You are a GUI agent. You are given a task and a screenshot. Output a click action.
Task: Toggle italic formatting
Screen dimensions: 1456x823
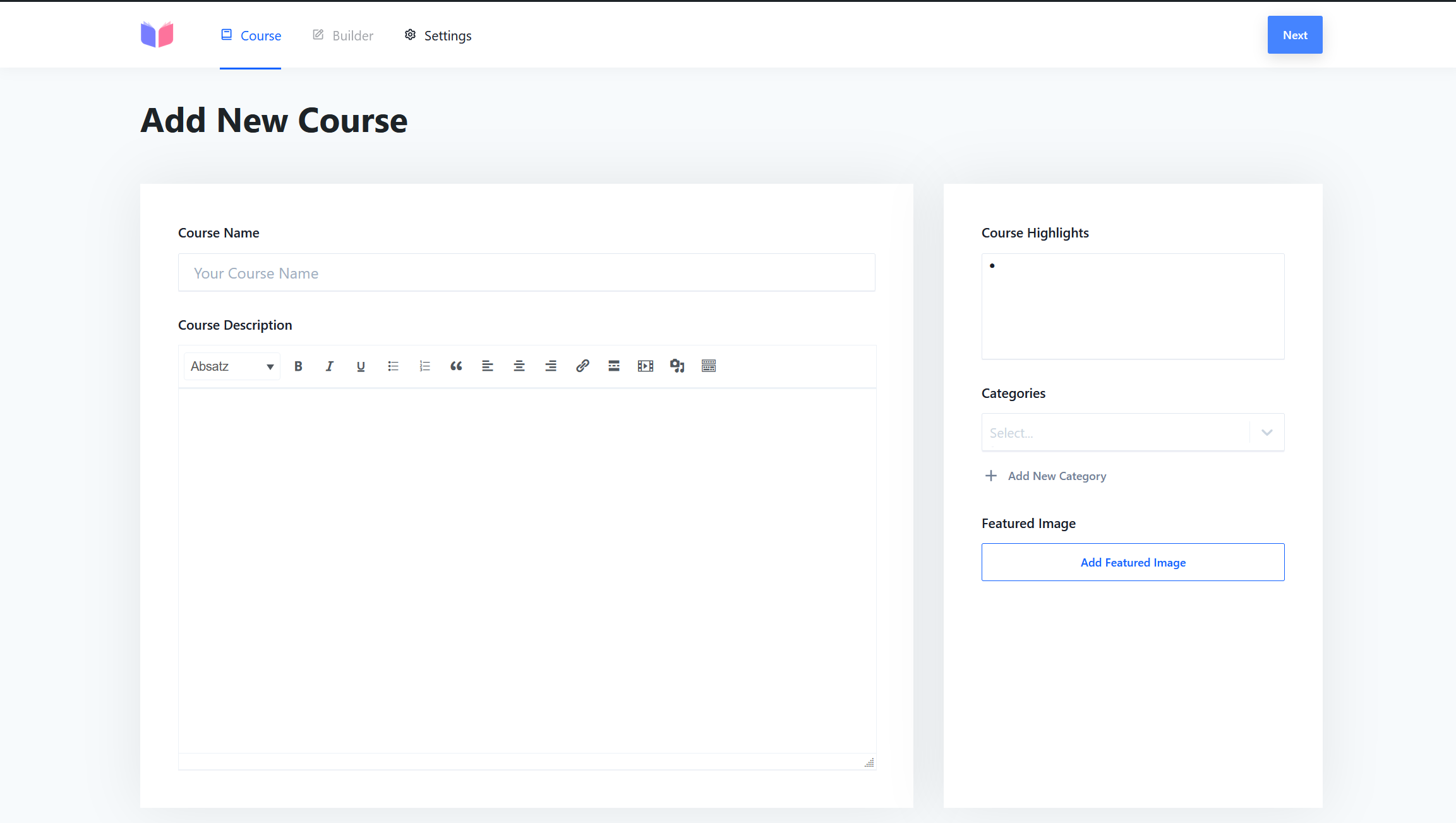point(329,366)
